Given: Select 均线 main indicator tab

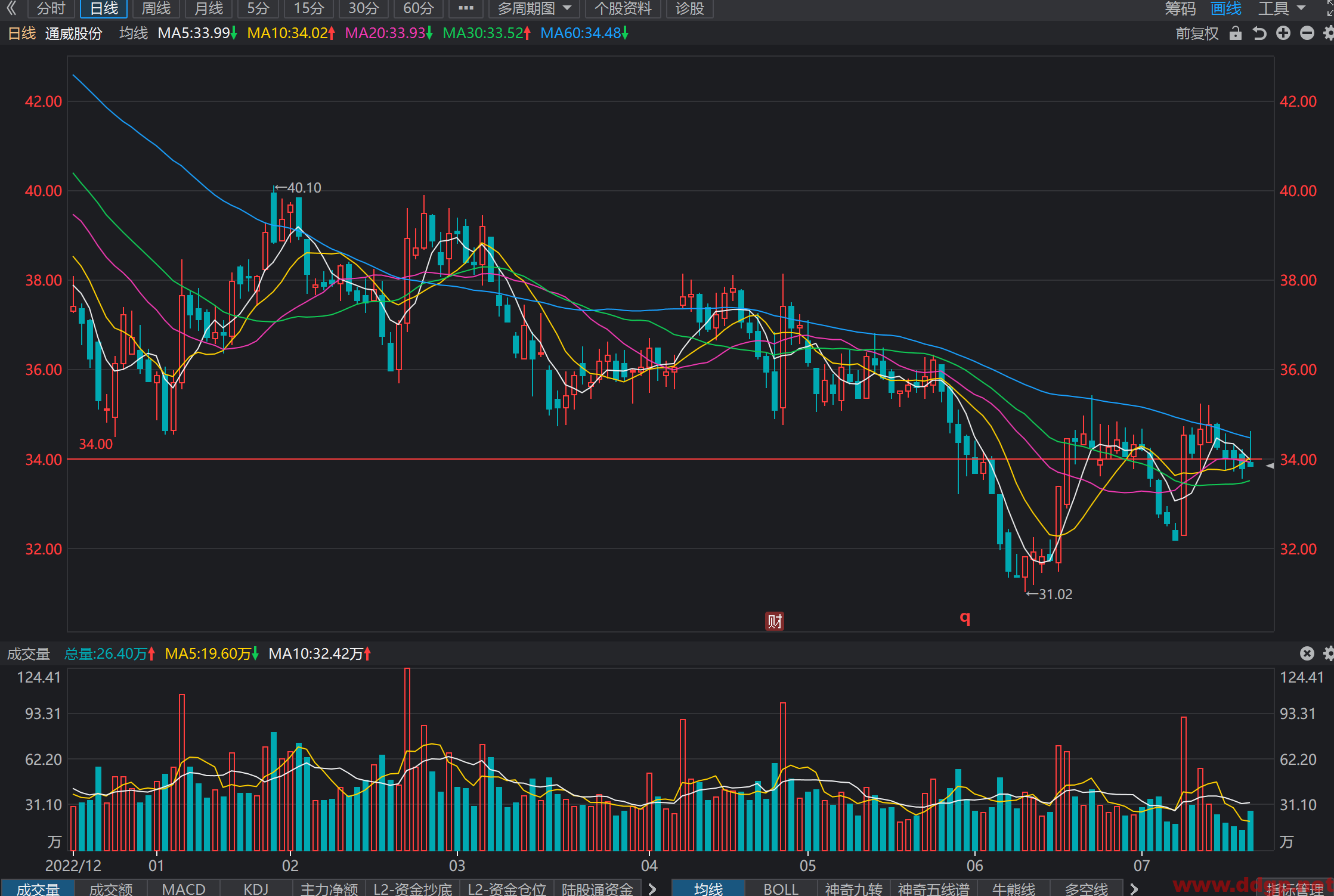Looking at the screenshot, I should point(708,888).
